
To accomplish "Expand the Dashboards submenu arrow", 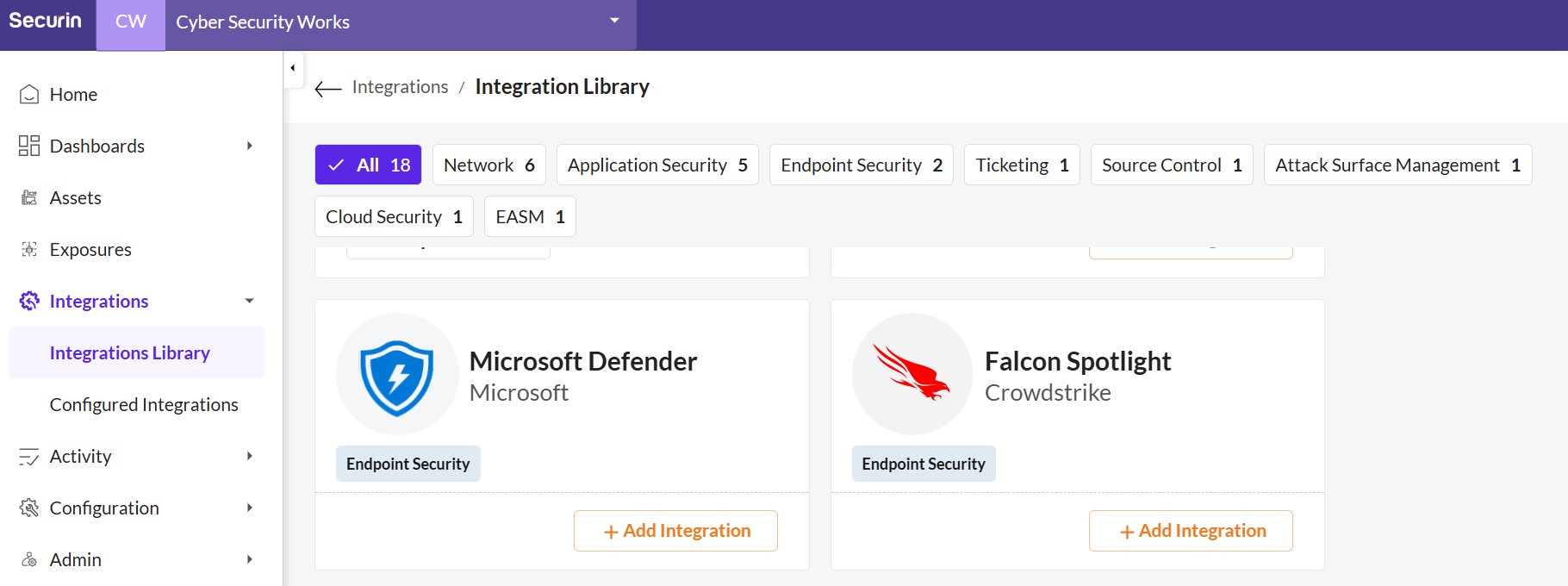I will [250, 146].
